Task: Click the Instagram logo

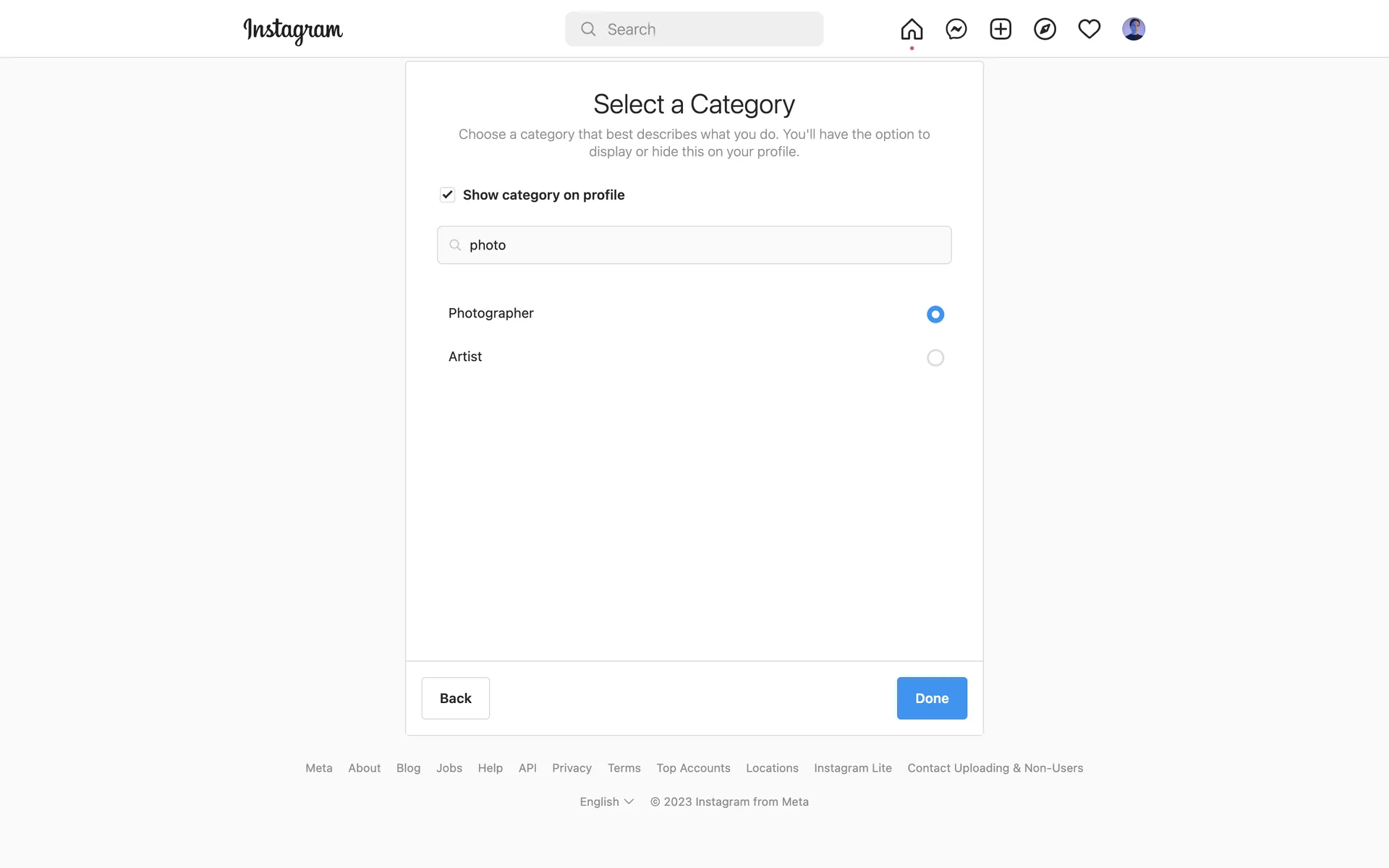Action: (x=293, y=30)
